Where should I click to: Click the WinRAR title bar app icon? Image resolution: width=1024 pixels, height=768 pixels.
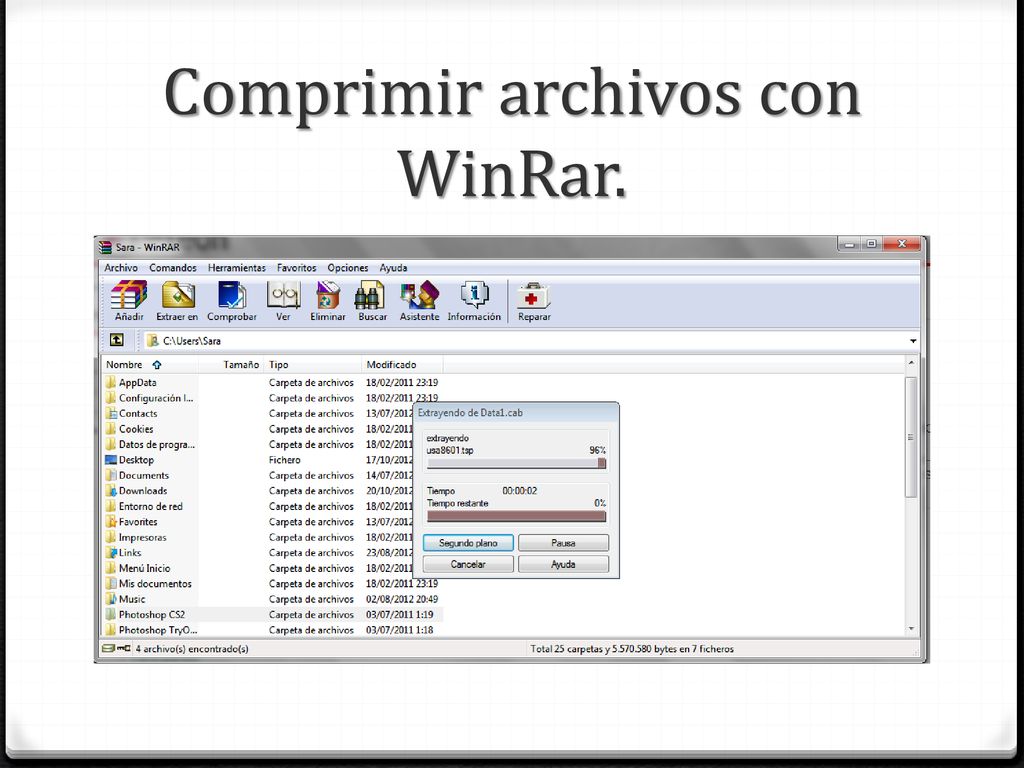click(x=105, y=248)
